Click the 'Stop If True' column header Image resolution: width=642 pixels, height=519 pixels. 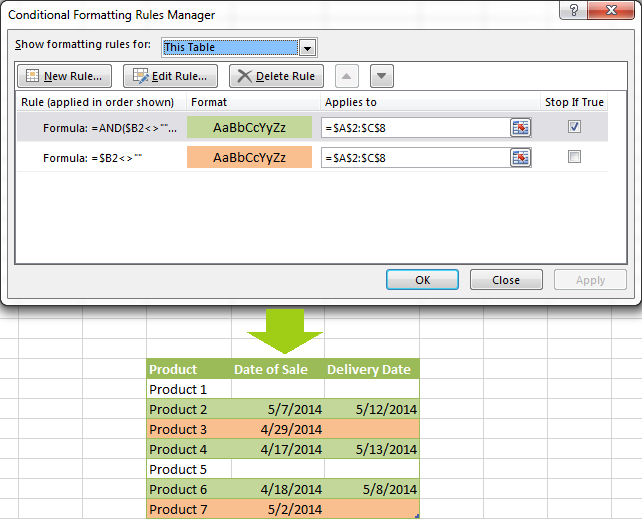point(574,102)
